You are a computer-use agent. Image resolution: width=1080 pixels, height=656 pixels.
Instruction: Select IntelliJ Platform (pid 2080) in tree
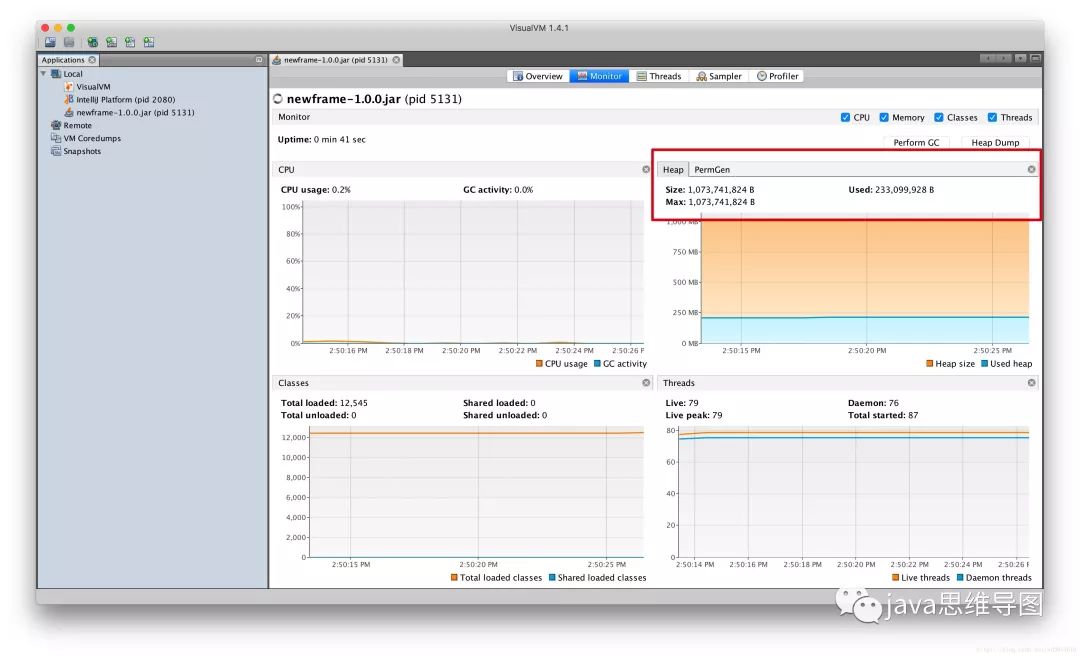tap(125, 99)
